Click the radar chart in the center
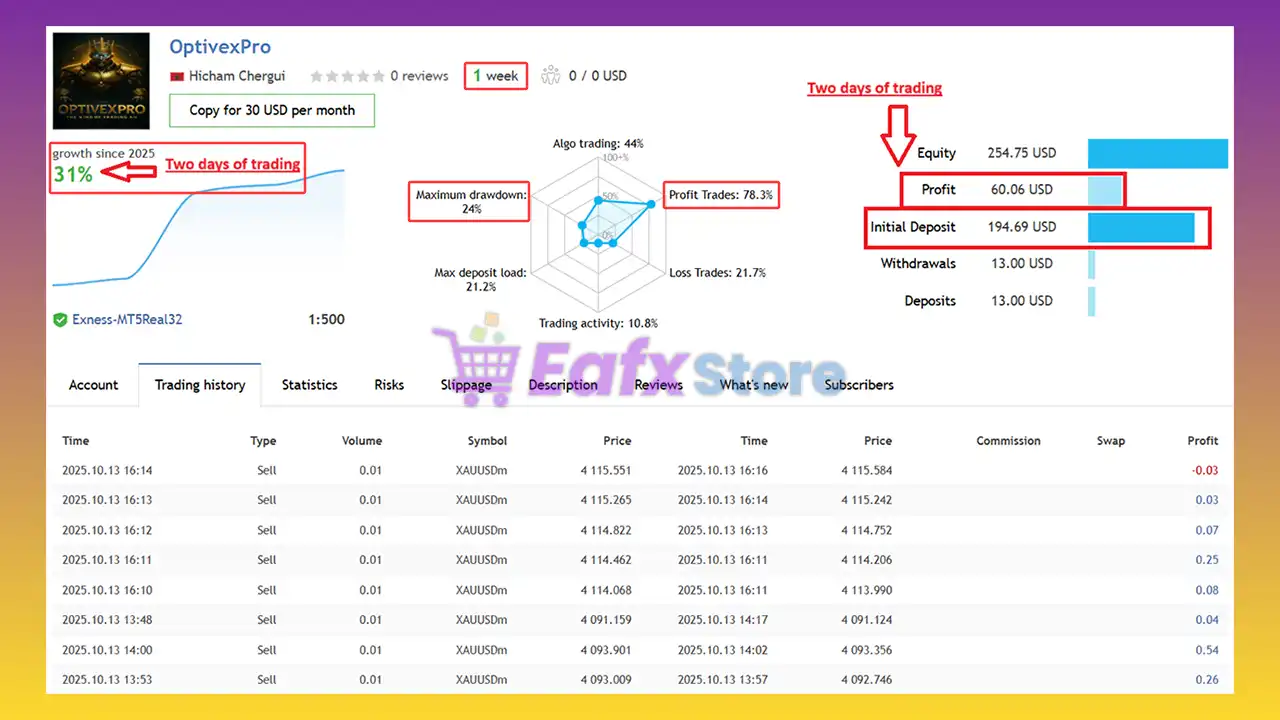This screenshot has height=720, width=1280. click(x=598, y=225)
